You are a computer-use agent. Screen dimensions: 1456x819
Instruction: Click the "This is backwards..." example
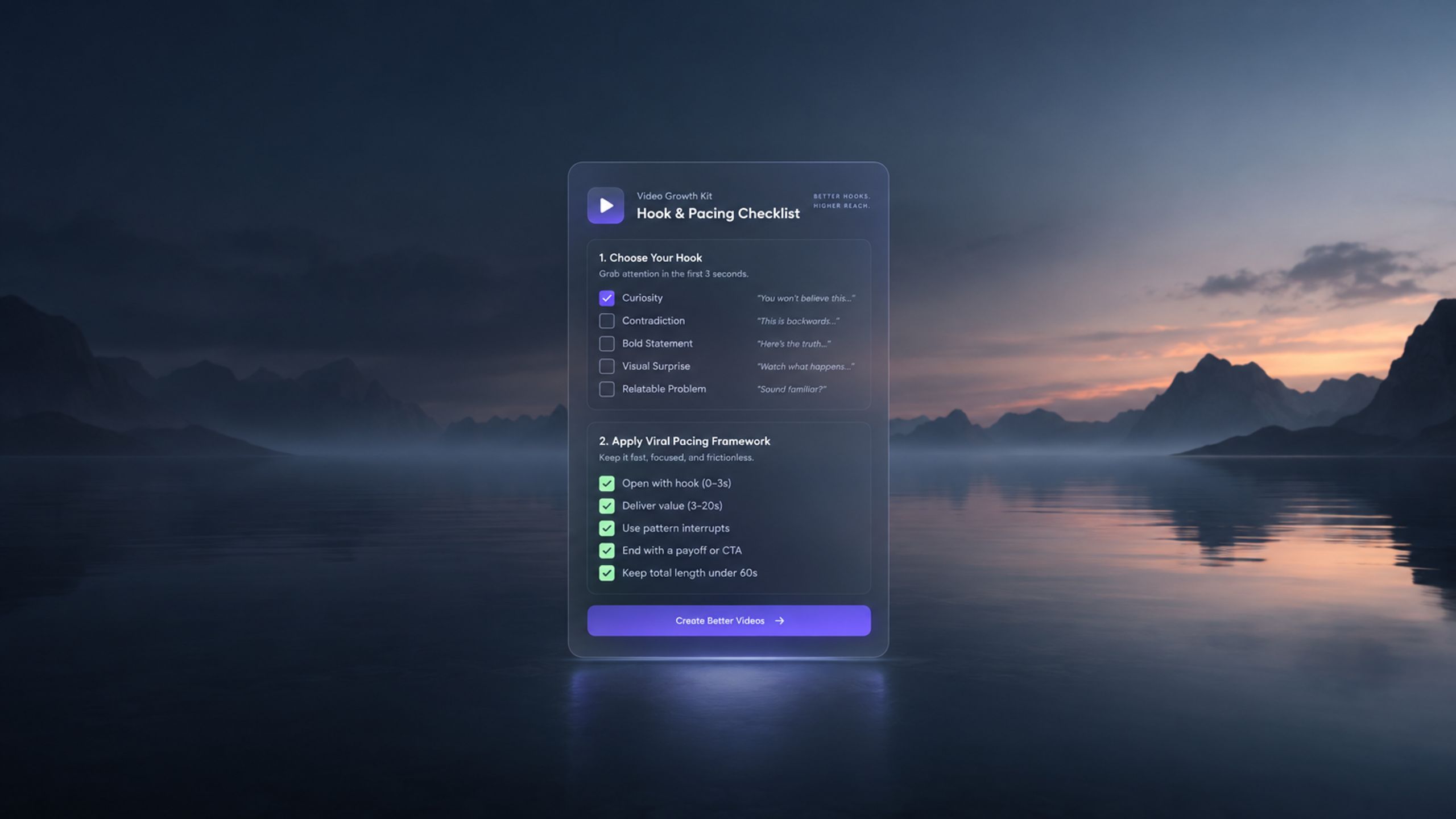tap(798, 321)
